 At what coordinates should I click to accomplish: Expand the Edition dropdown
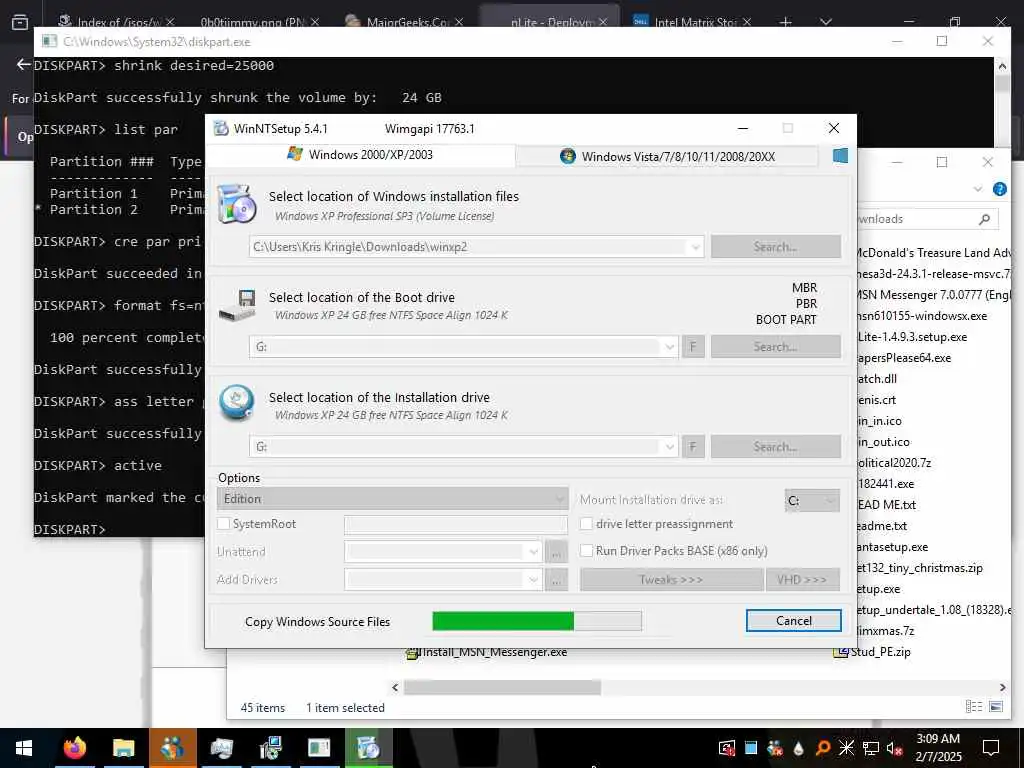coord(392,499)
